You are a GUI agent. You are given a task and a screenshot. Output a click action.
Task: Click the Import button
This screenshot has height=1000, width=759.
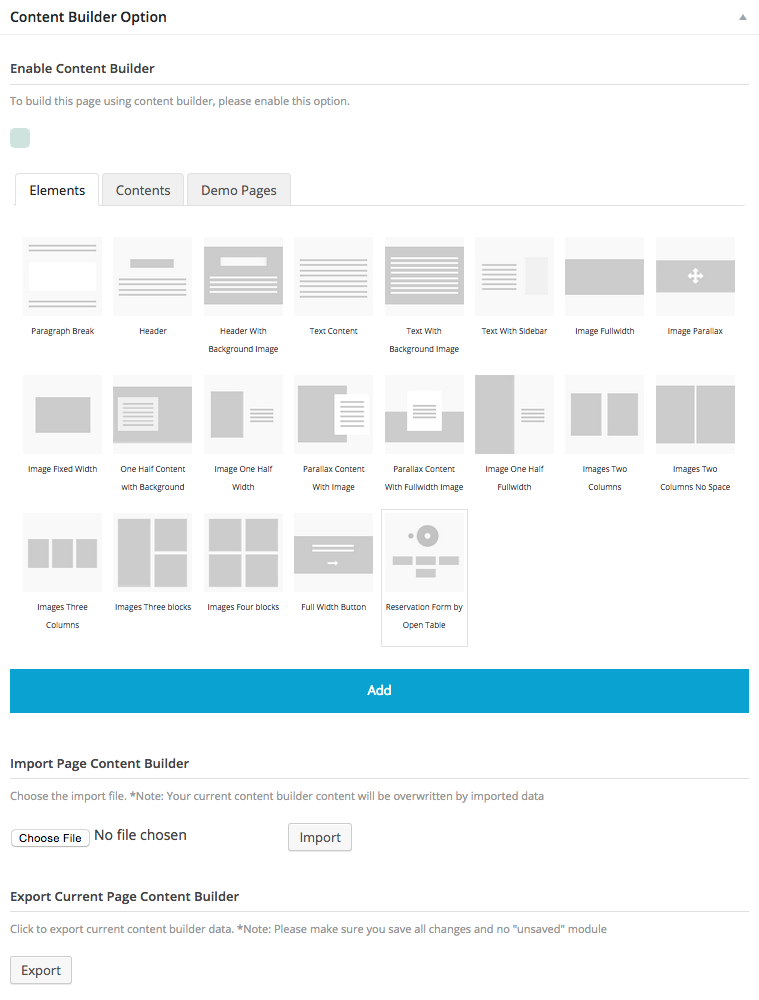(320, 837)
